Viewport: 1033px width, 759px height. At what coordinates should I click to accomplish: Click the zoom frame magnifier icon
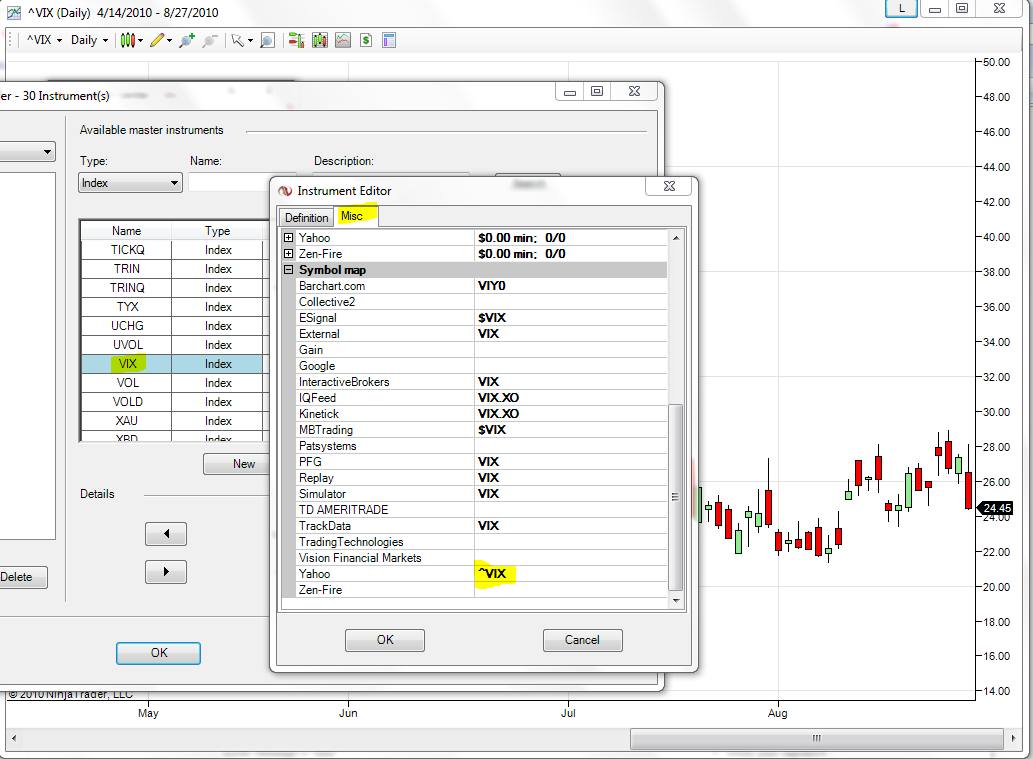pyautogui.click(x=267, y=40)
